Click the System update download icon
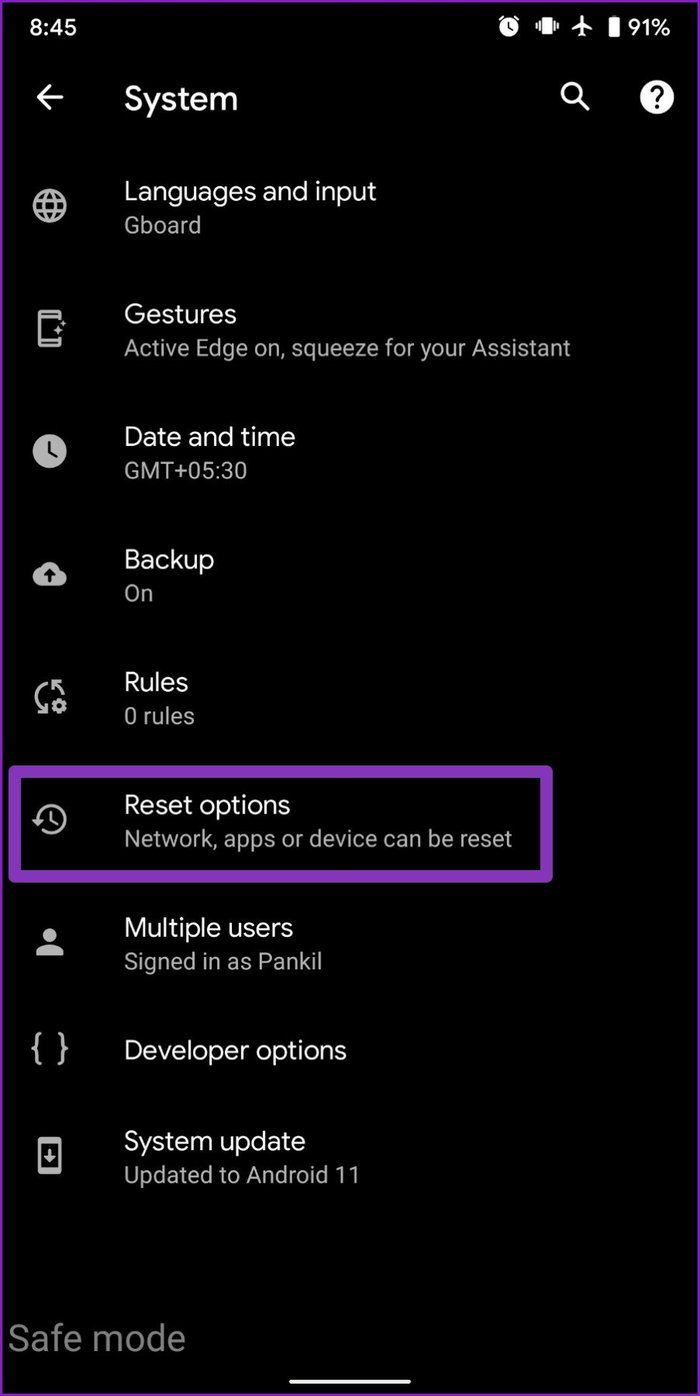This screenshot has height=1396, width=700. pos(50,1157)
